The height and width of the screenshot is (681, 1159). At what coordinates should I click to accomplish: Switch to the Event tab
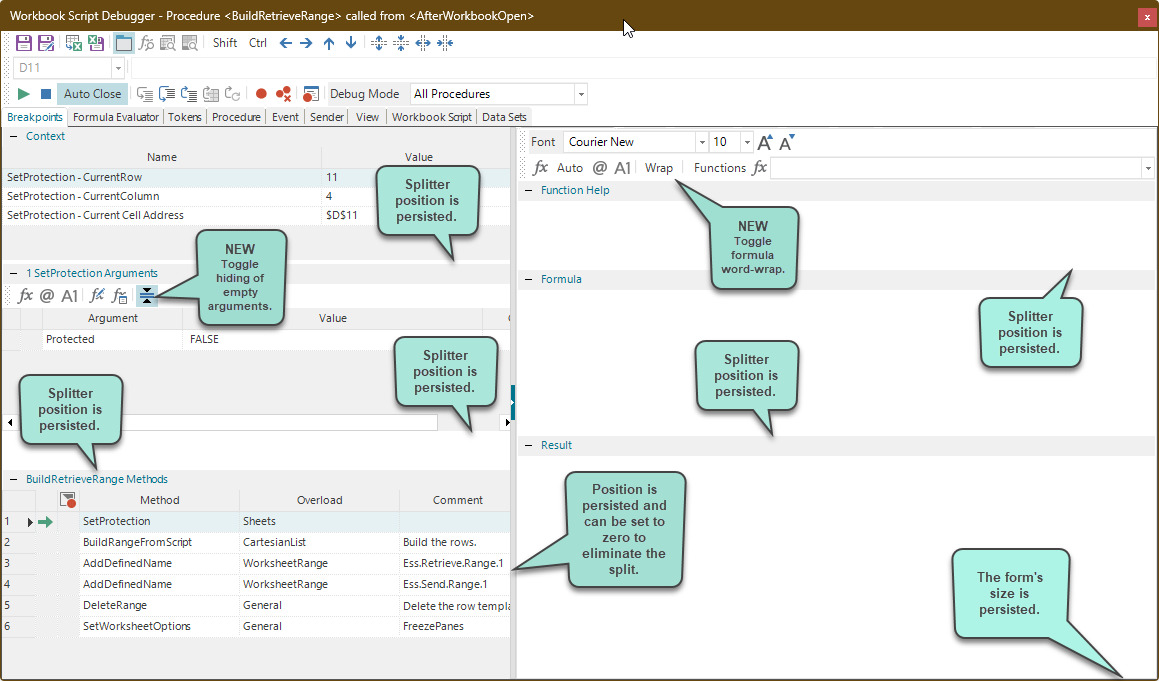click(285, 117)
